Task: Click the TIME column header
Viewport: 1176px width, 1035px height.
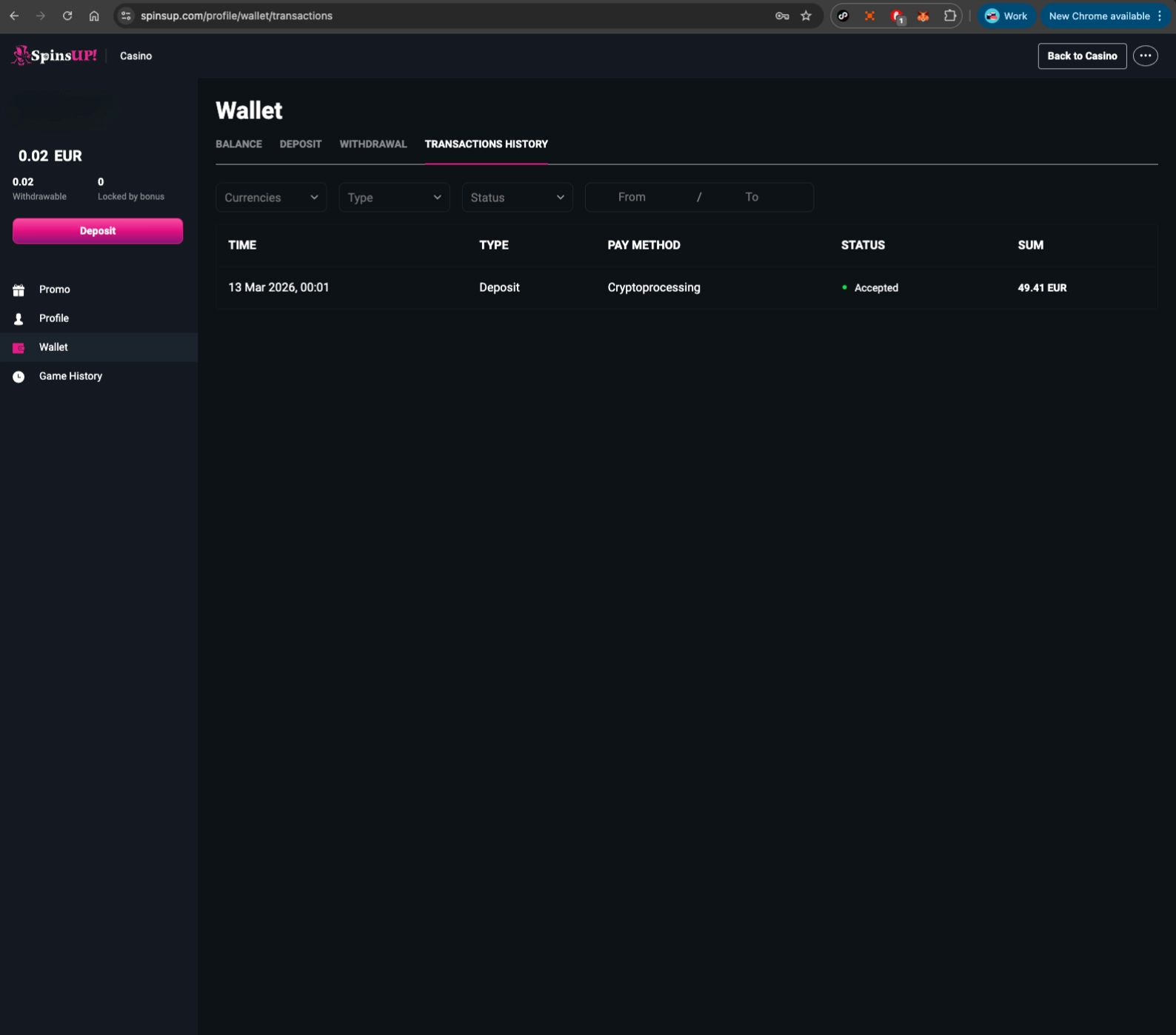Action: coord(242,245)
